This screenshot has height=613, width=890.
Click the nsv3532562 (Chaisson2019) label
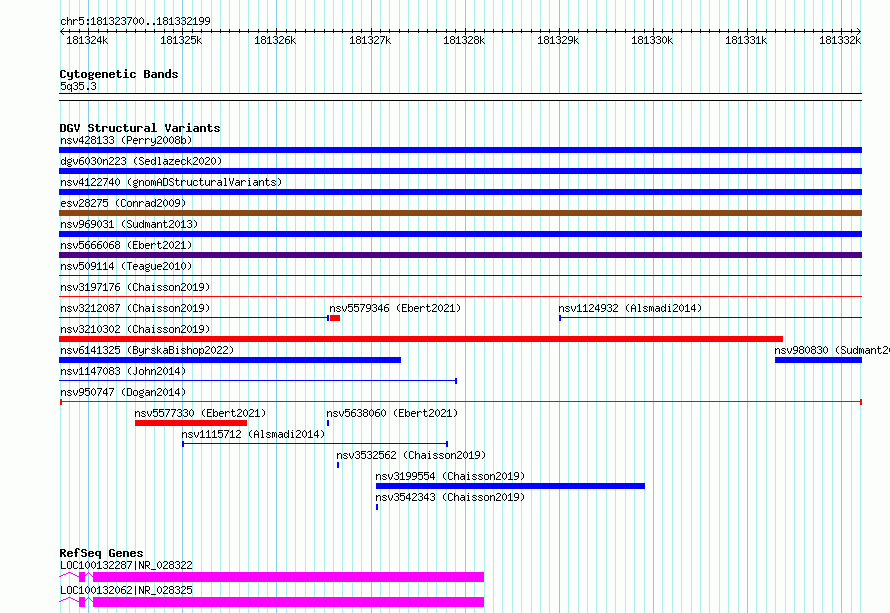411,455
